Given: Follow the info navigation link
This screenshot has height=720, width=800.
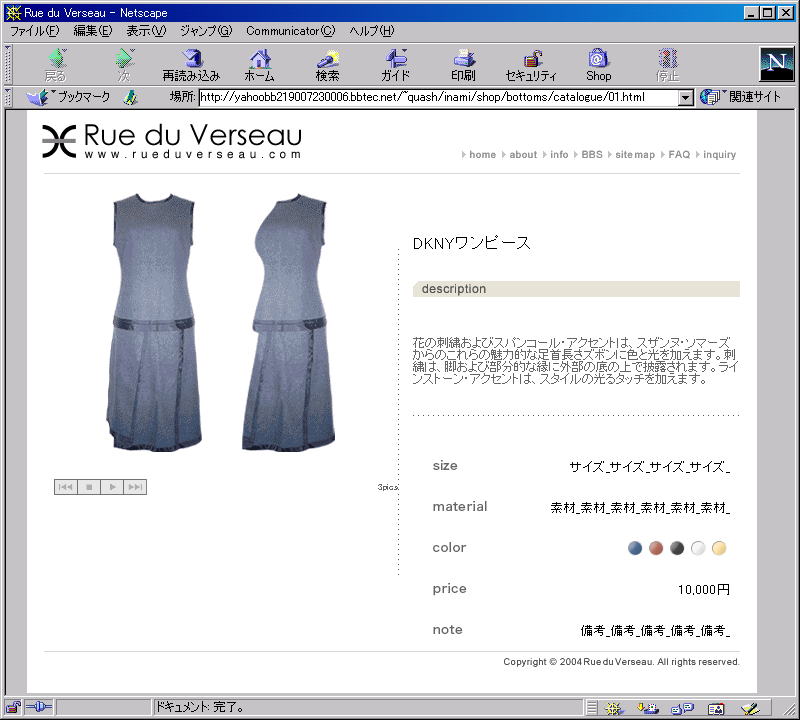Looking at the screenshot, I should click(559, 155).
